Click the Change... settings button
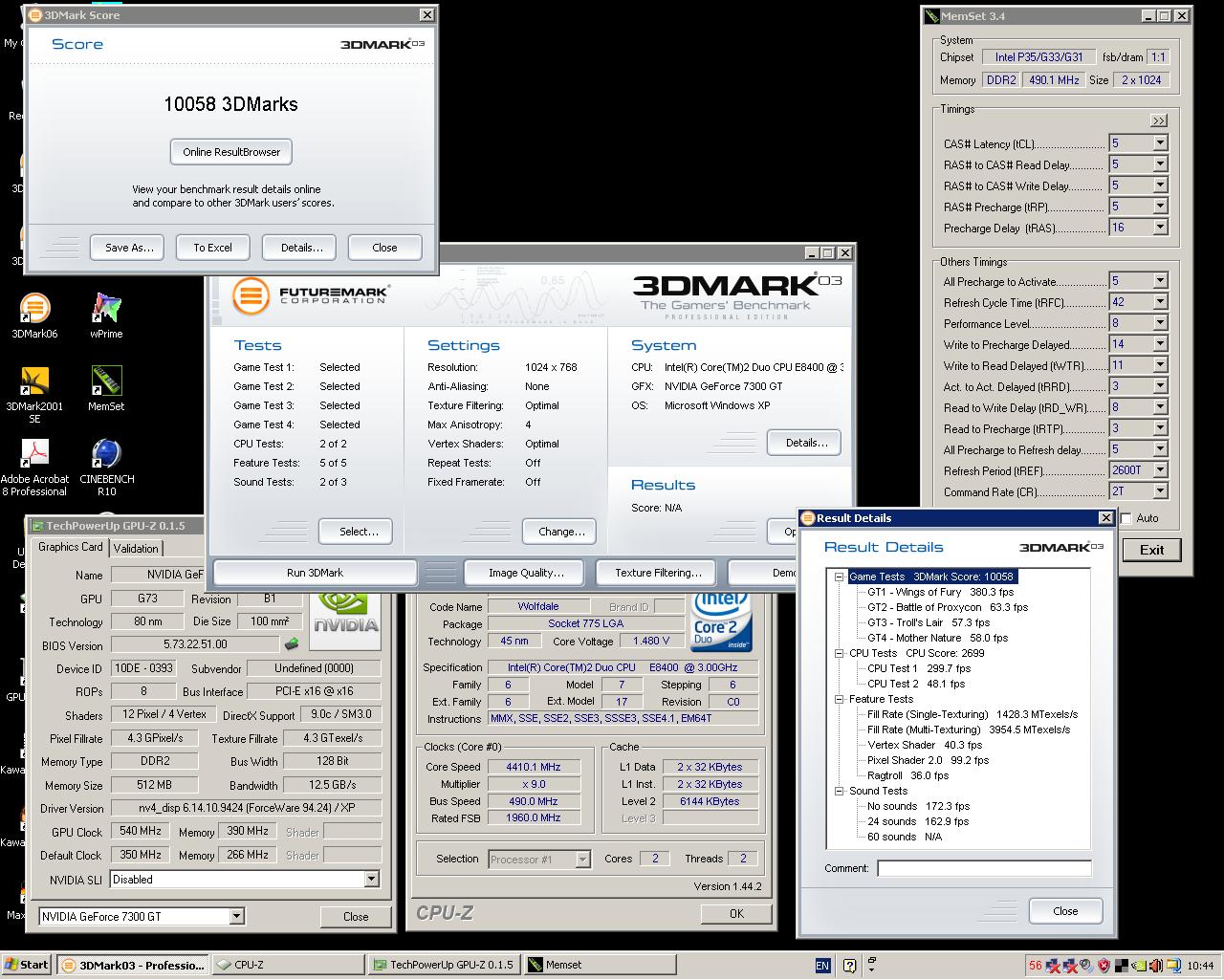Image resolution: width=1224 pixels, height=980 pixels. 561,532
